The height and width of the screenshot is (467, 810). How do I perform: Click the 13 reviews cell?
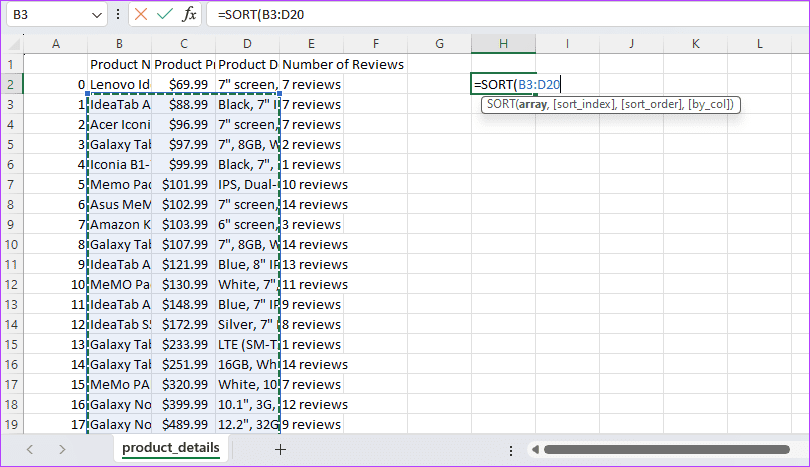pyautogui.click(x=311, y=264)
